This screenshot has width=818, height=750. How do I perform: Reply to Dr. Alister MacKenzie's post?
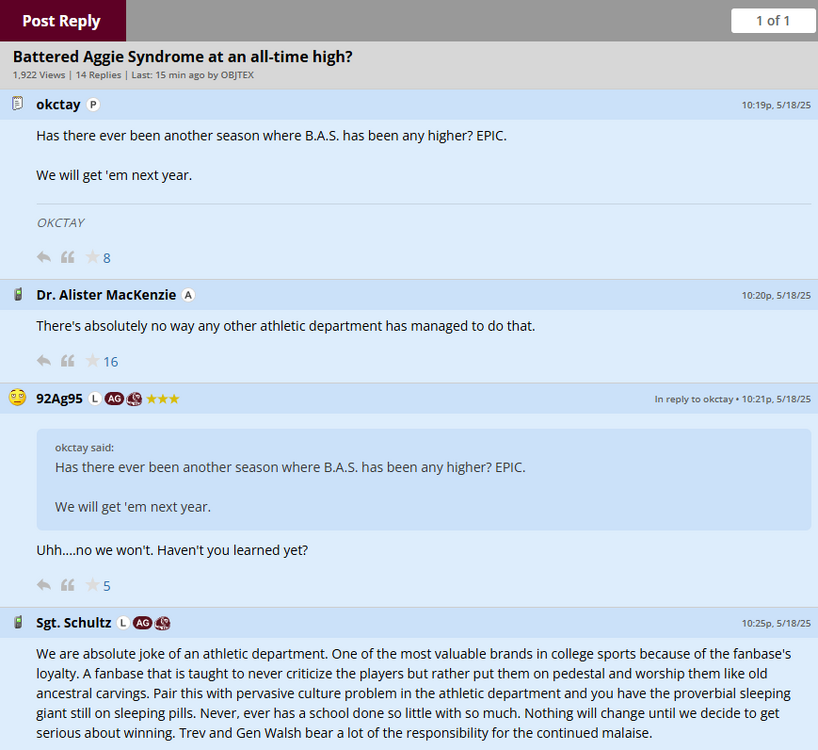(x=44, y=361)
